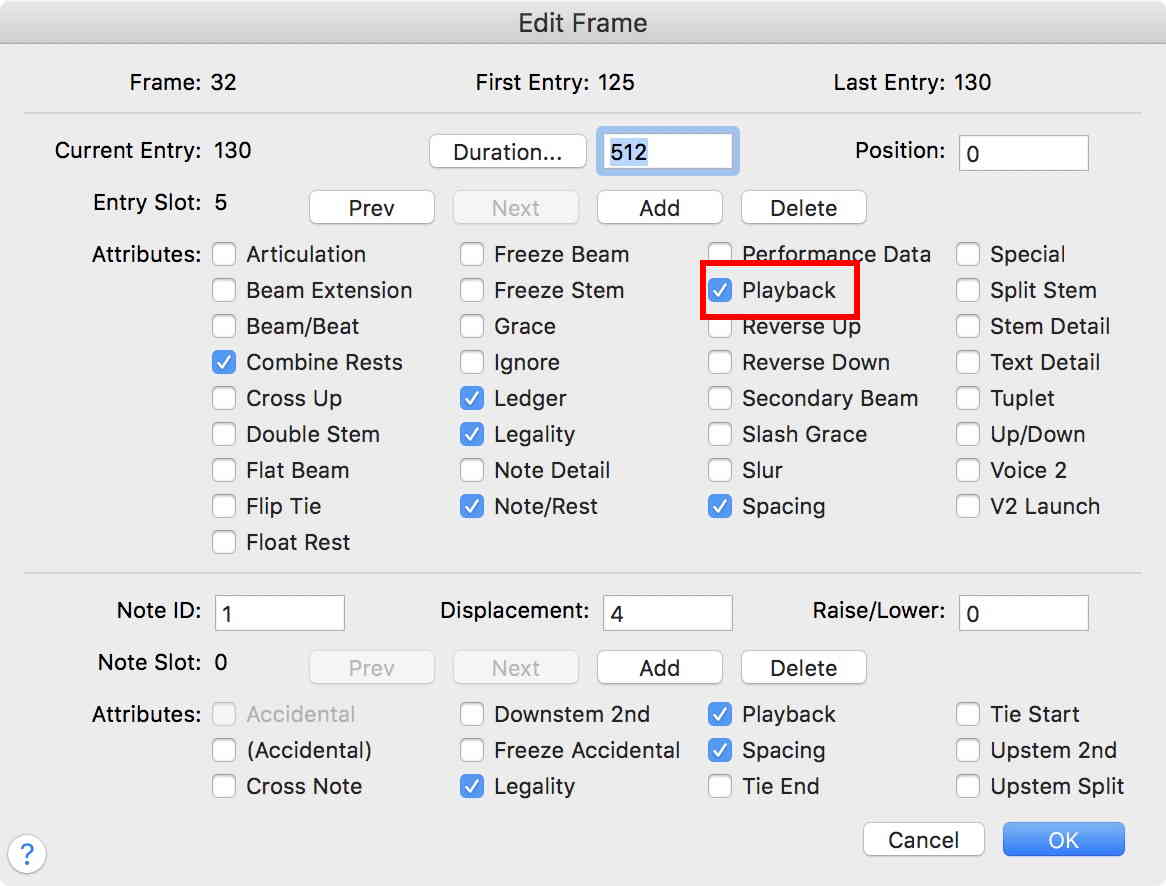This screenshot has width=1166, height=886.
Task: Click the Note ID field
Action: [x=279, y=613]
